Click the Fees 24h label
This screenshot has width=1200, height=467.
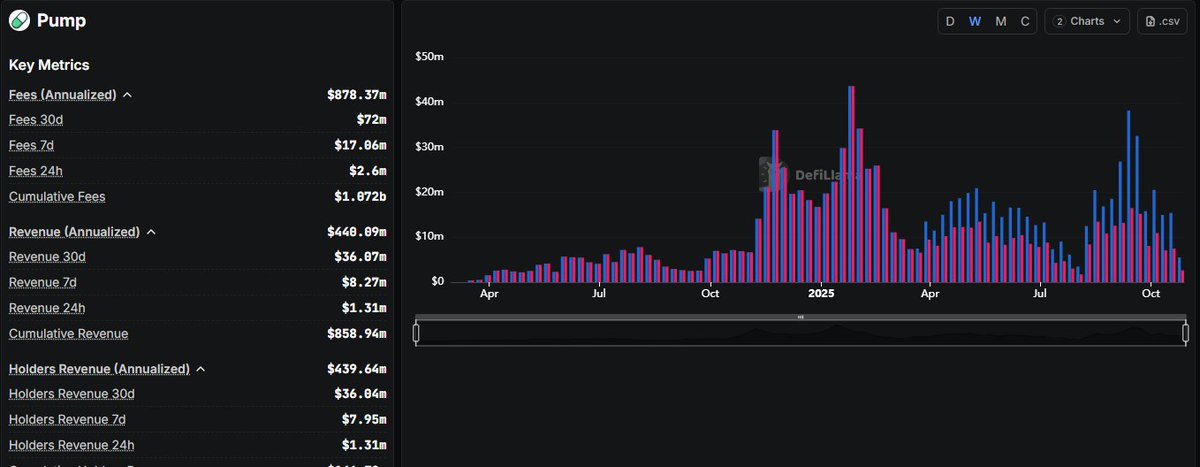(x=36, y=171)
